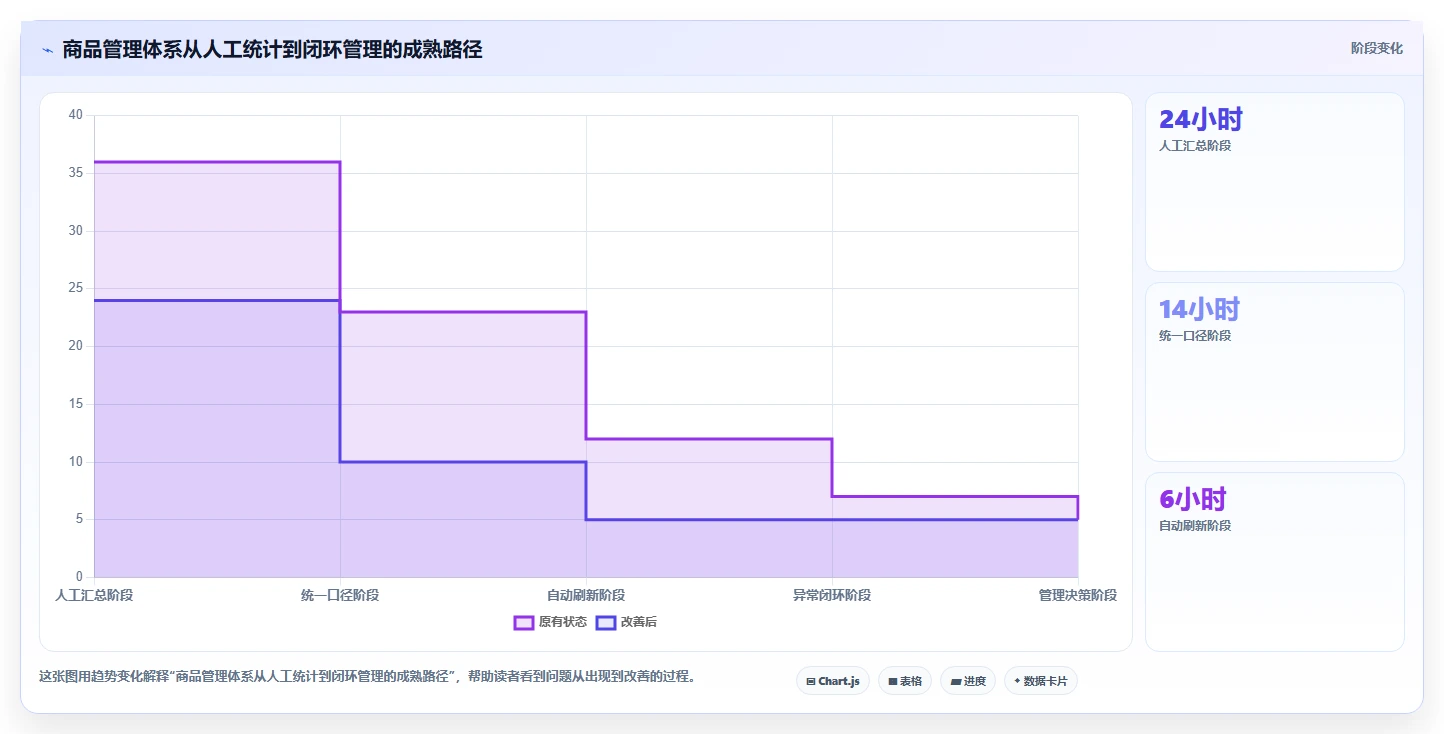Screen dimensions: 1444x734
Task: Select the 24小时 stat value
Action: pos(1201,119)
